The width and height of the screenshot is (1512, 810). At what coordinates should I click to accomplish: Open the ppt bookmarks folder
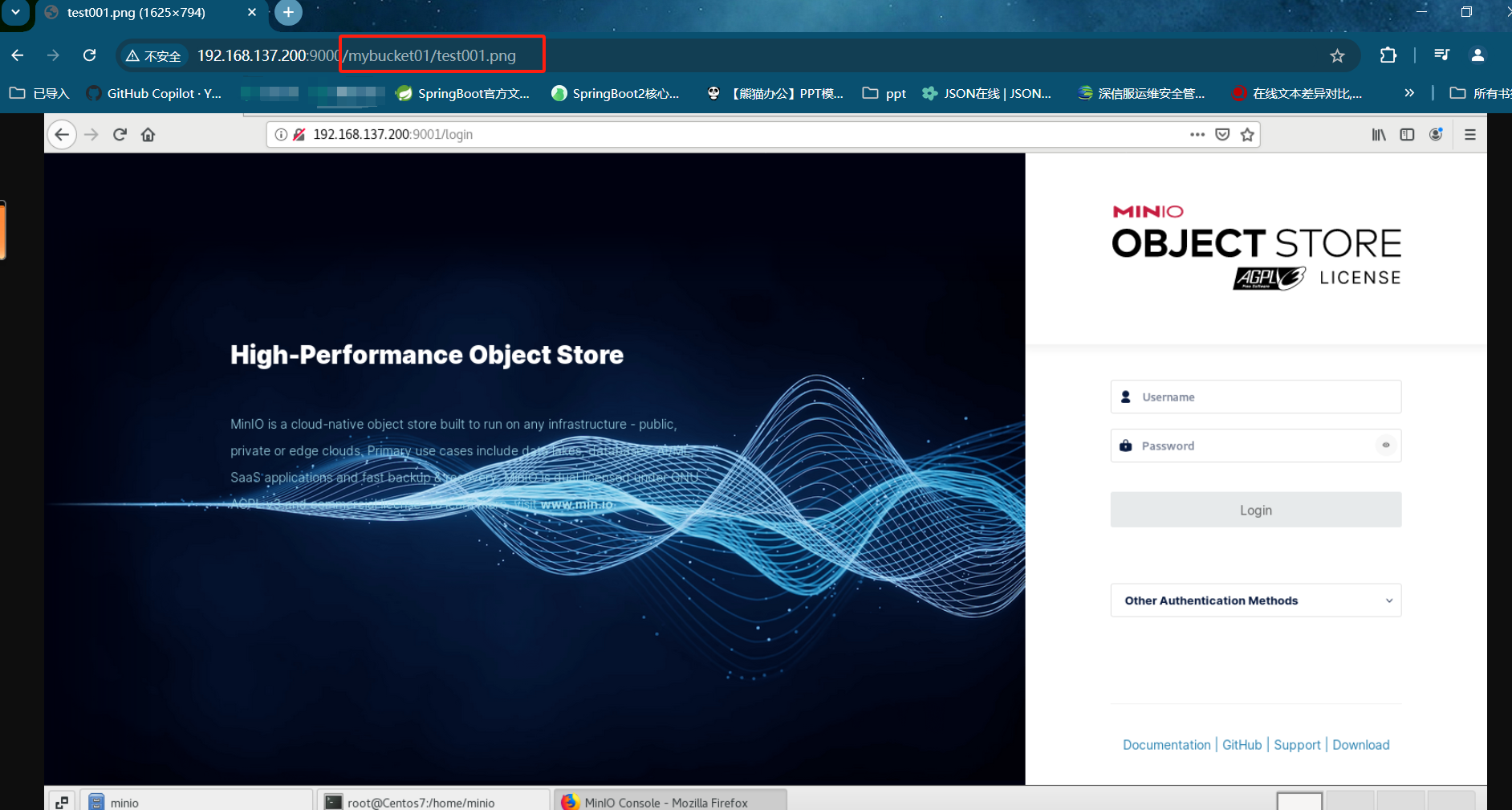[884, 93]
